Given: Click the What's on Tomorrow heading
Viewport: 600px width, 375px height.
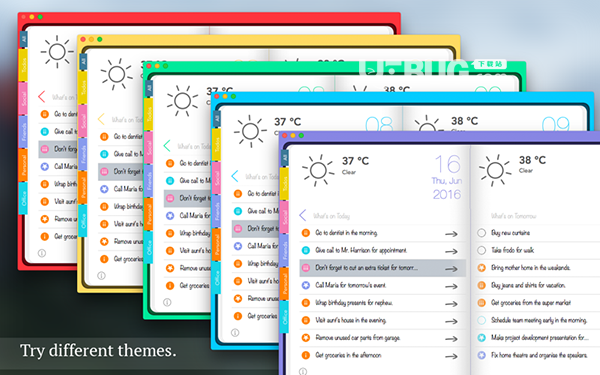Looking at the screenshot, I should tap(514, 216).
